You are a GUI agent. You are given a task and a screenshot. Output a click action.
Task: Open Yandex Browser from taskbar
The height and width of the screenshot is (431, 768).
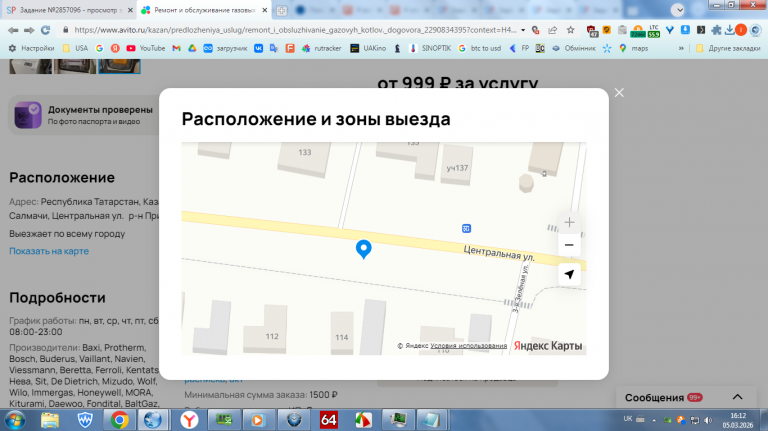coord(189,420)
